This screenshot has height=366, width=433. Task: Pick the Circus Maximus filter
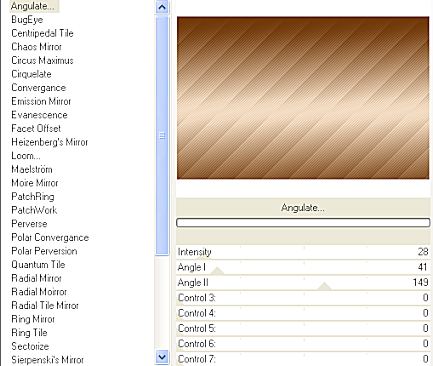(42, 60)
